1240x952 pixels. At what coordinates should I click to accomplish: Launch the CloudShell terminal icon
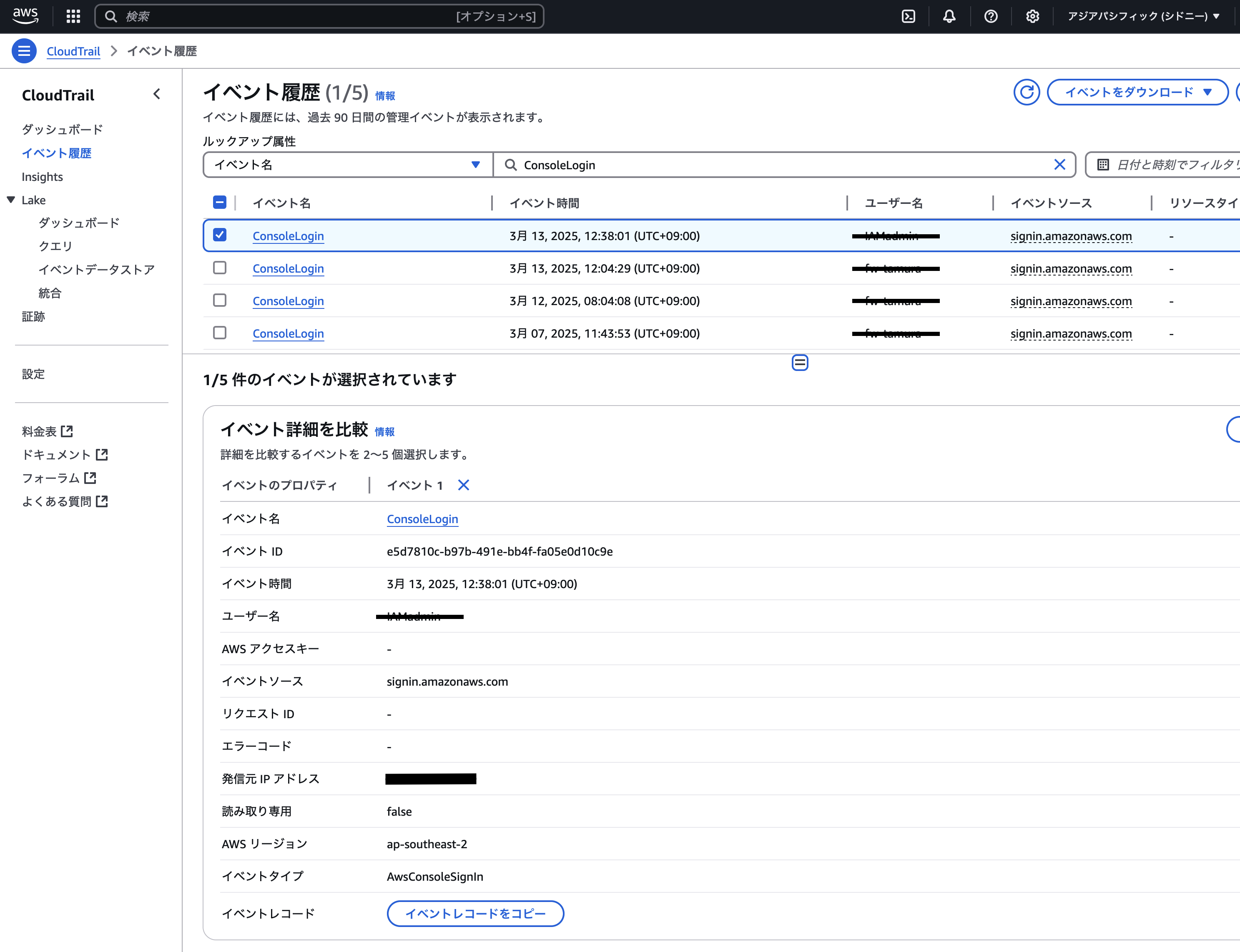coord(909,16)
